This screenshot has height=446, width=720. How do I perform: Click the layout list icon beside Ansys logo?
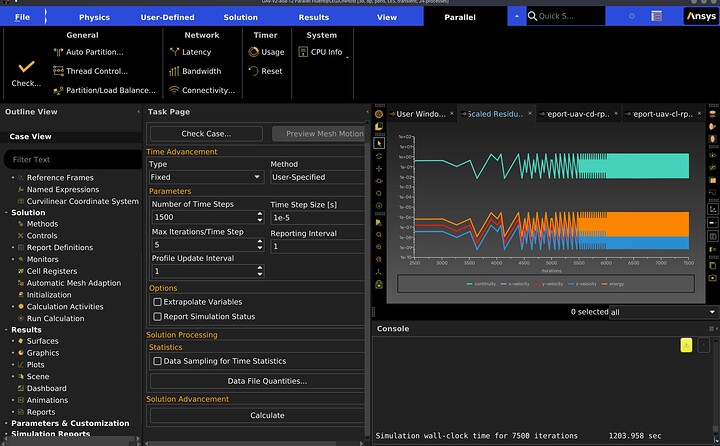point(657,16)
